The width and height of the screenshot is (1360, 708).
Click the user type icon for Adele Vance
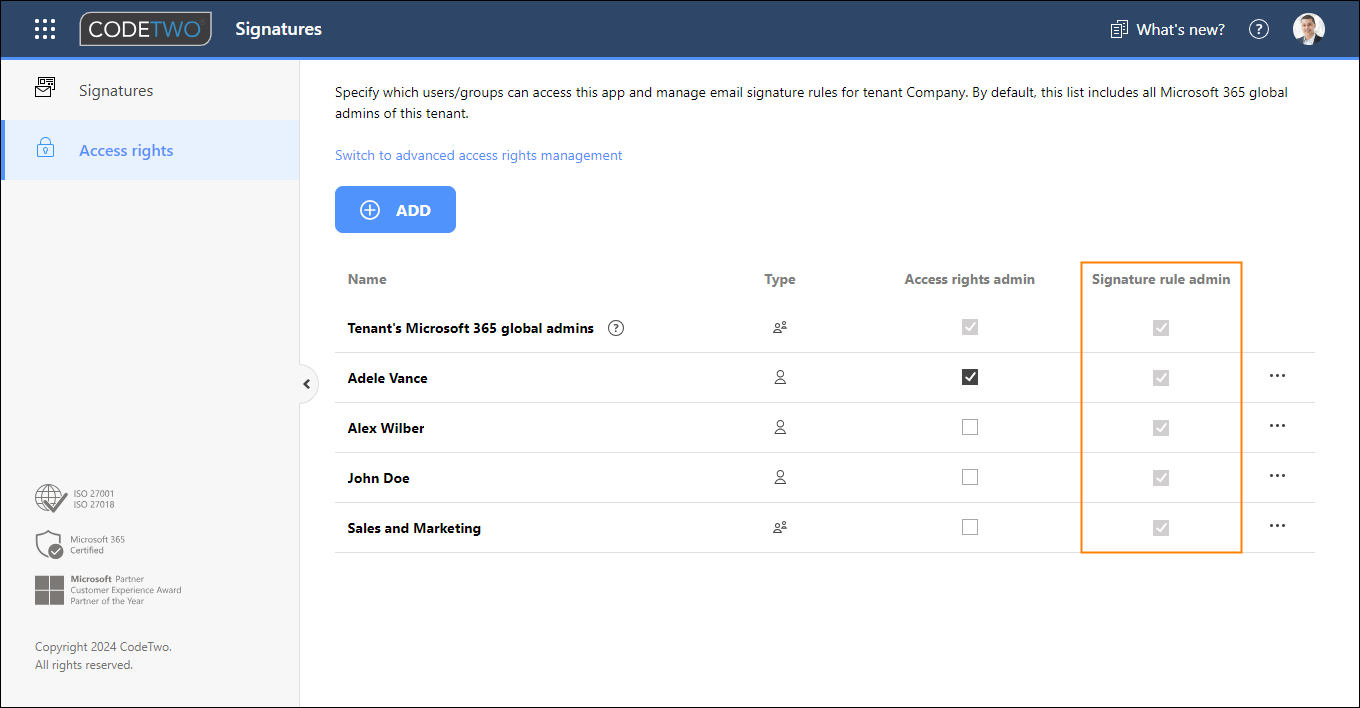click(780, 378)
